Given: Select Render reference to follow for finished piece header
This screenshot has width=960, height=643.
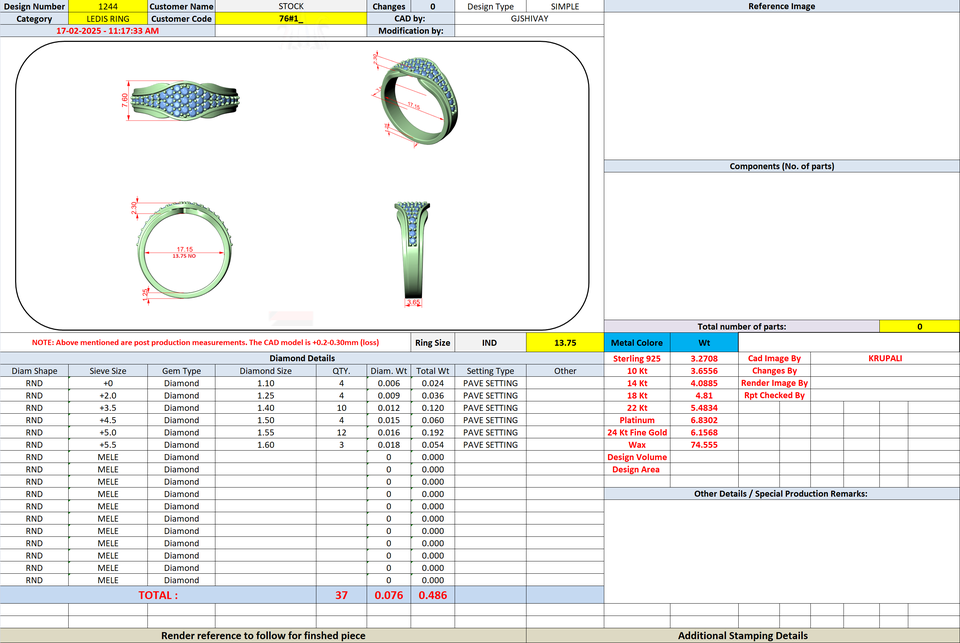Looking at the screenshot, I should [263, 636].
